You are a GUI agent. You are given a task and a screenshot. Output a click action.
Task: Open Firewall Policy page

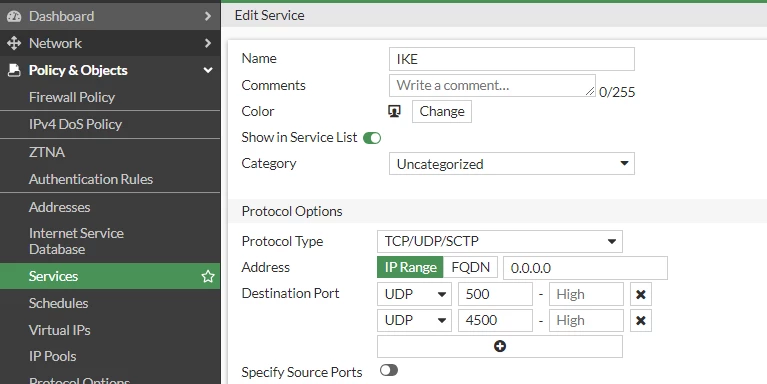point(72,97)
